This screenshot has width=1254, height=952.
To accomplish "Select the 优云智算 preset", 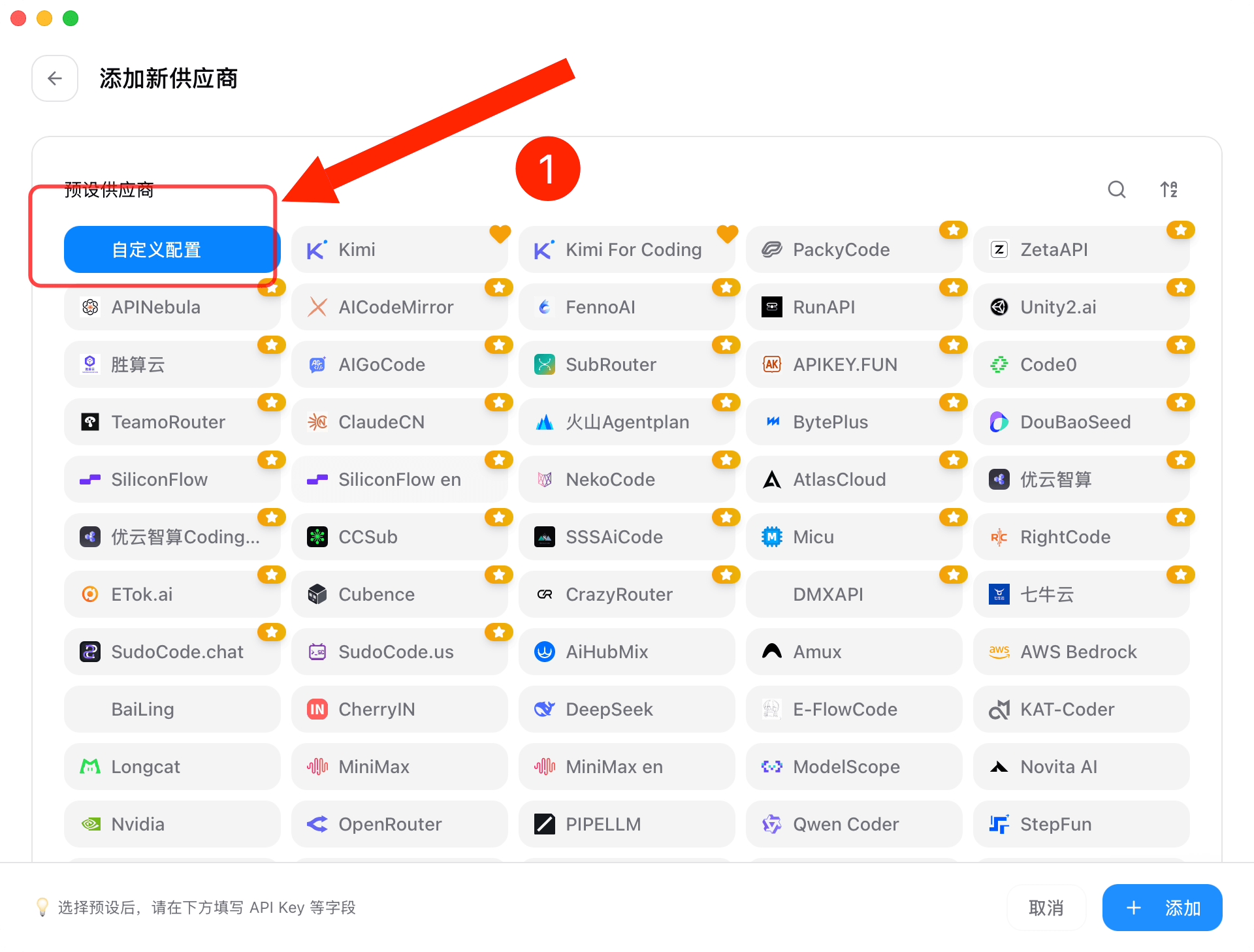I will pos(1082,479).
